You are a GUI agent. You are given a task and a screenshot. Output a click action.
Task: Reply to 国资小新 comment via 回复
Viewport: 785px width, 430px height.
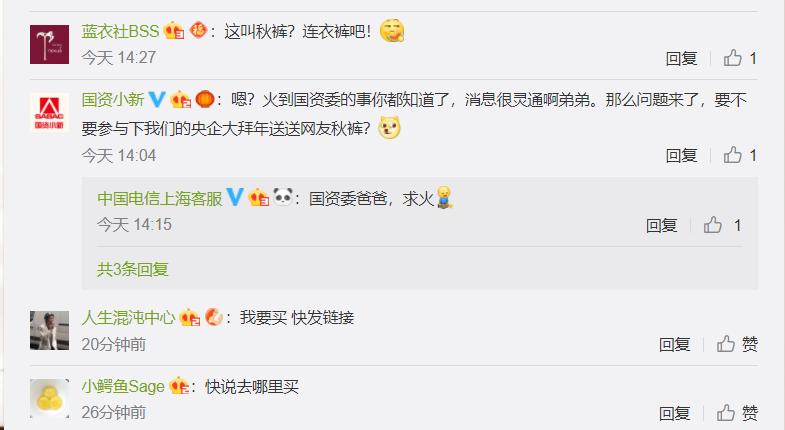[681, 156]
